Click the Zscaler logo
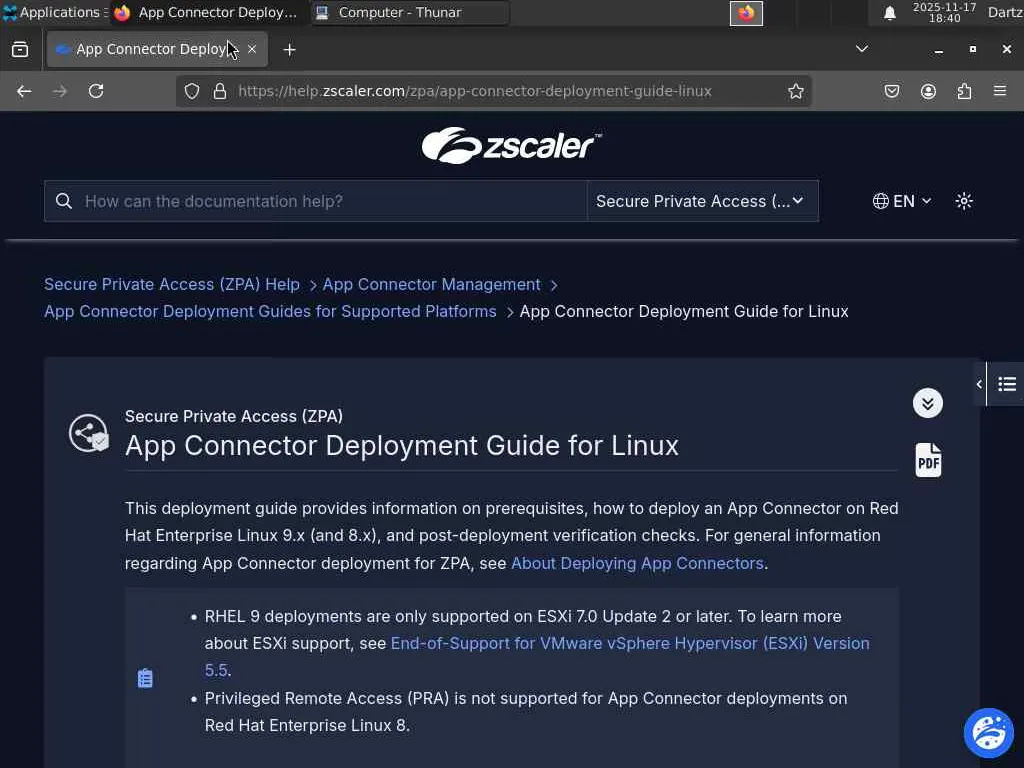This screenshot has width=1024, height=768. coord(511,145)
